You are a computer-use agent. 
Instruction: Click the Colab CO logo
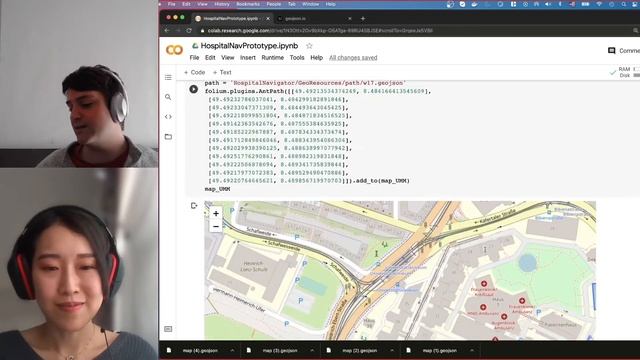(174, 50)
